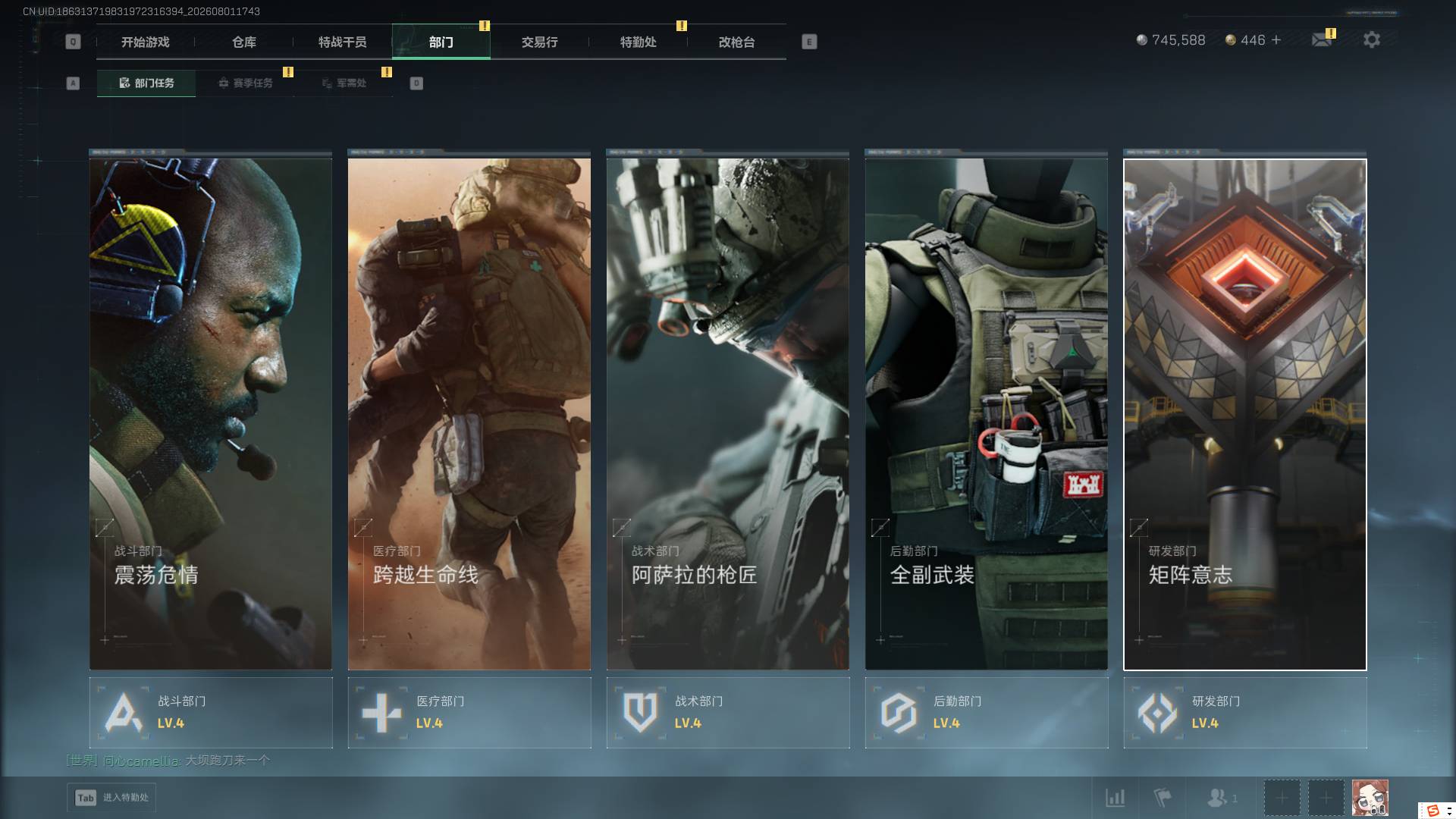Open the 交易行 tab
This screenshot has width=1456, height=819.
click(540, 42)
